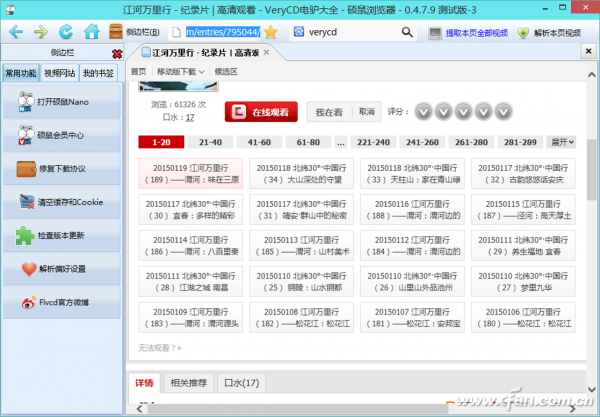Switch to 视频网站 tab
The width and height of the screenshot is (600, 417).
60,73
